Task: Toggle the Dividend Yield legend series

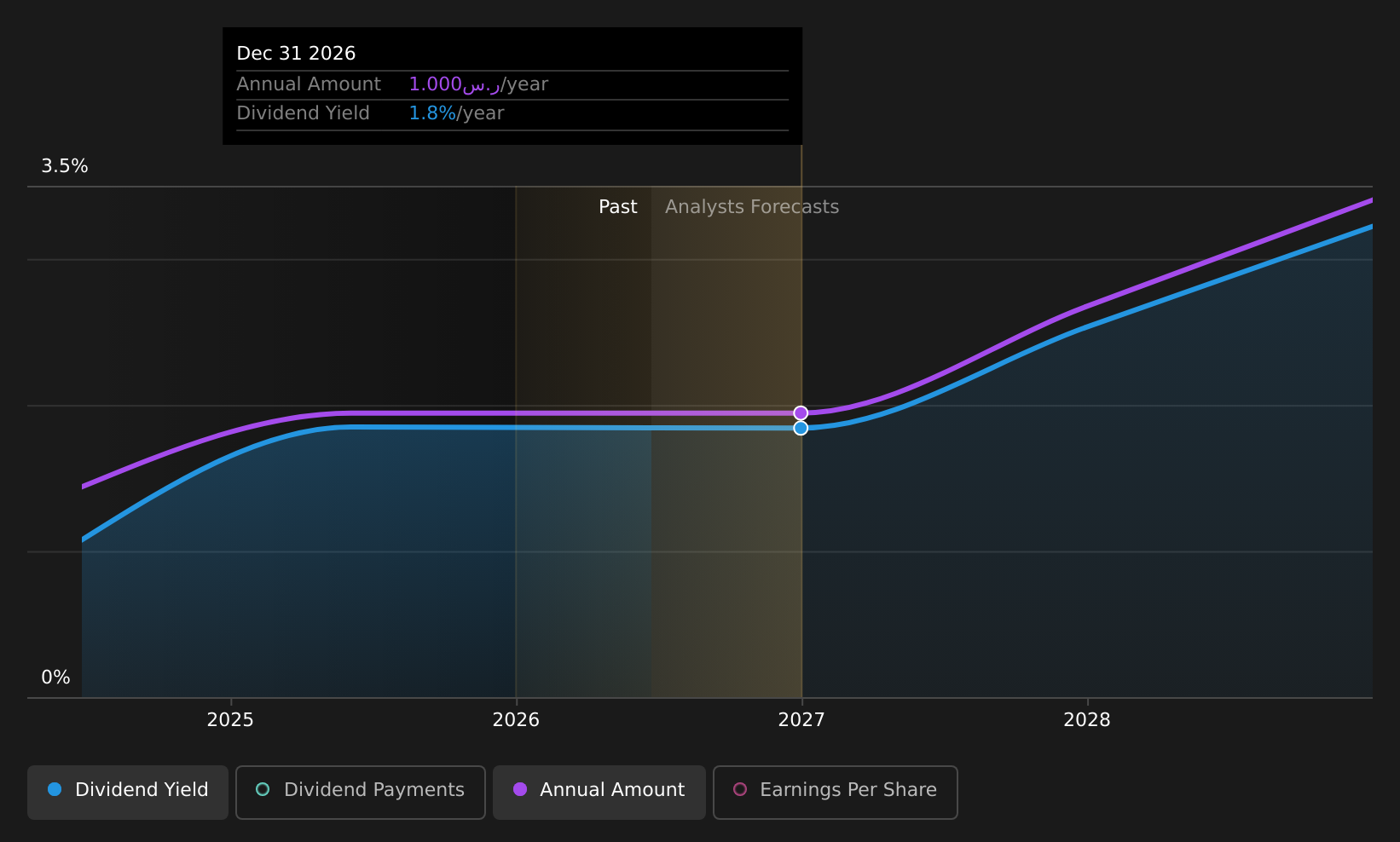Action: [128, 793]
